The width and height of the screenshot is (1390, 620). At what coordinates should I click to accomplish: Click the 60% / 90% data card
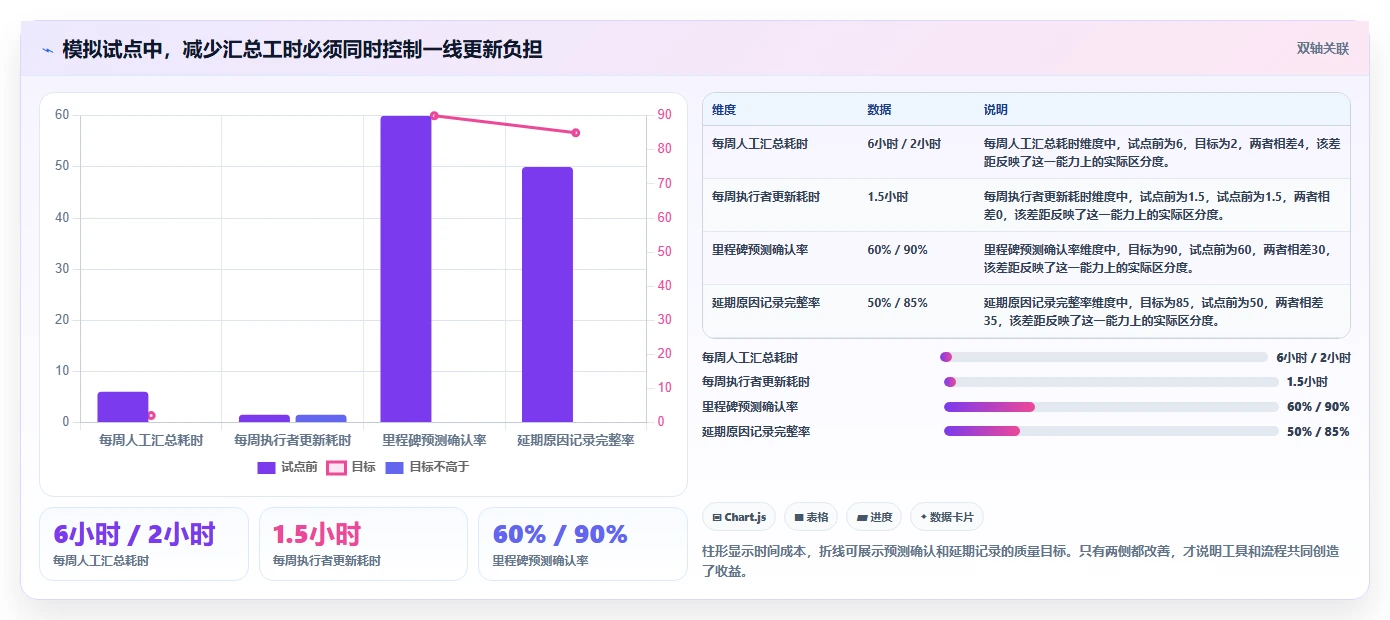click(583, 544)
